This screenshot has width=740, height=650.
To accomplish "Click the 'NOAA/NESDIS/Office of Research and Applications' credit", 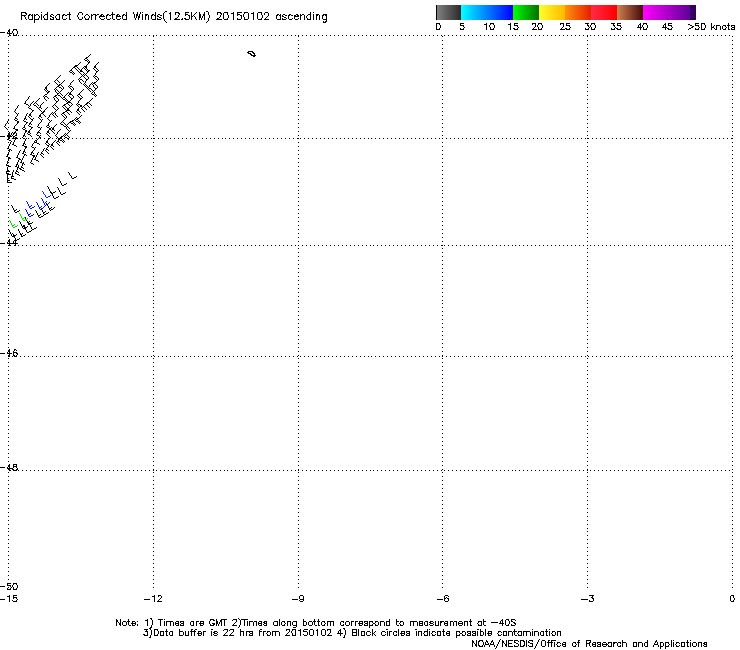I will pos(589,644).
